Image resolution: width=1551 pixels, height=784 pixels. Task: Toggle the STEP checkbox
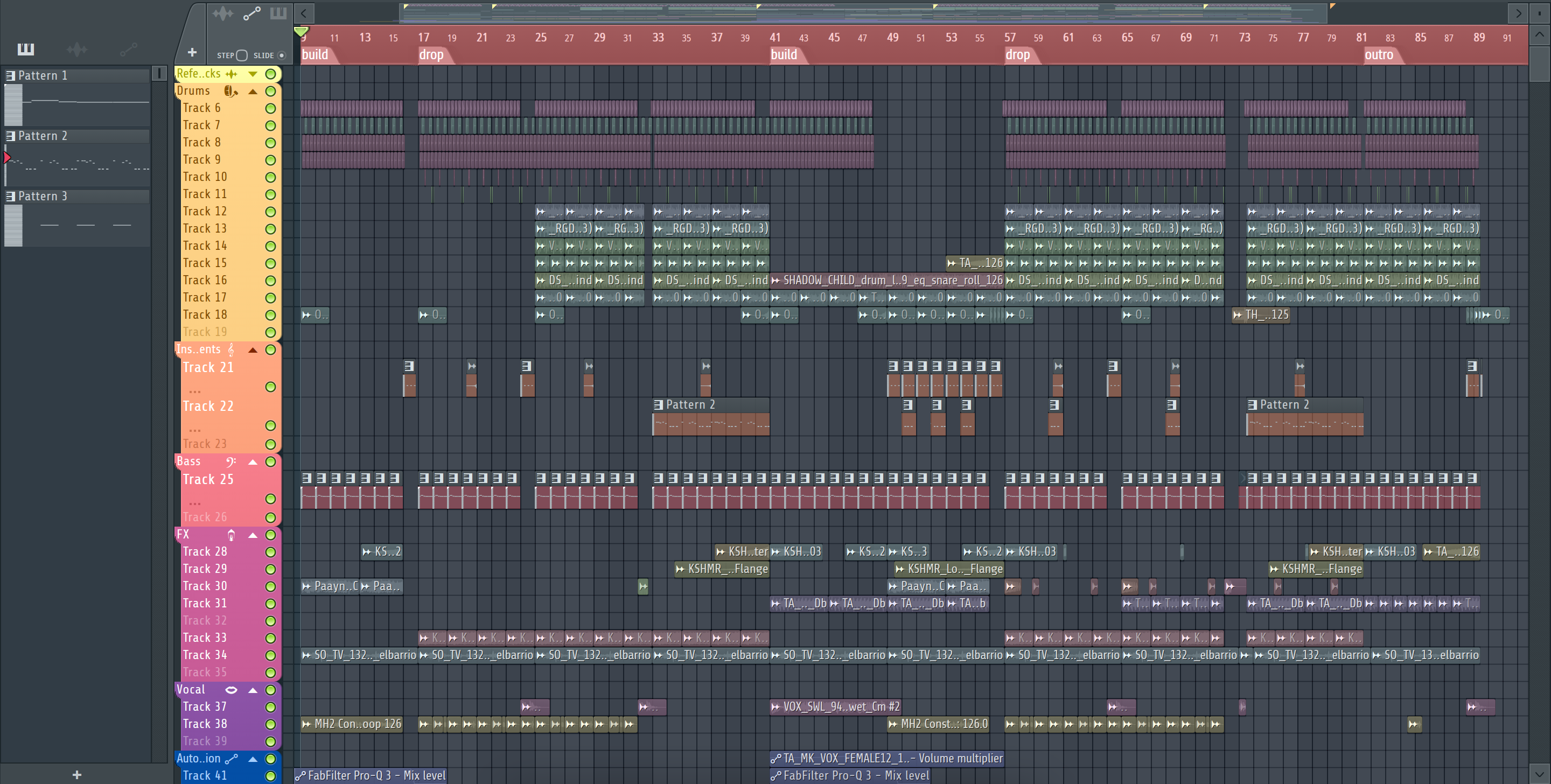[241, 55]
